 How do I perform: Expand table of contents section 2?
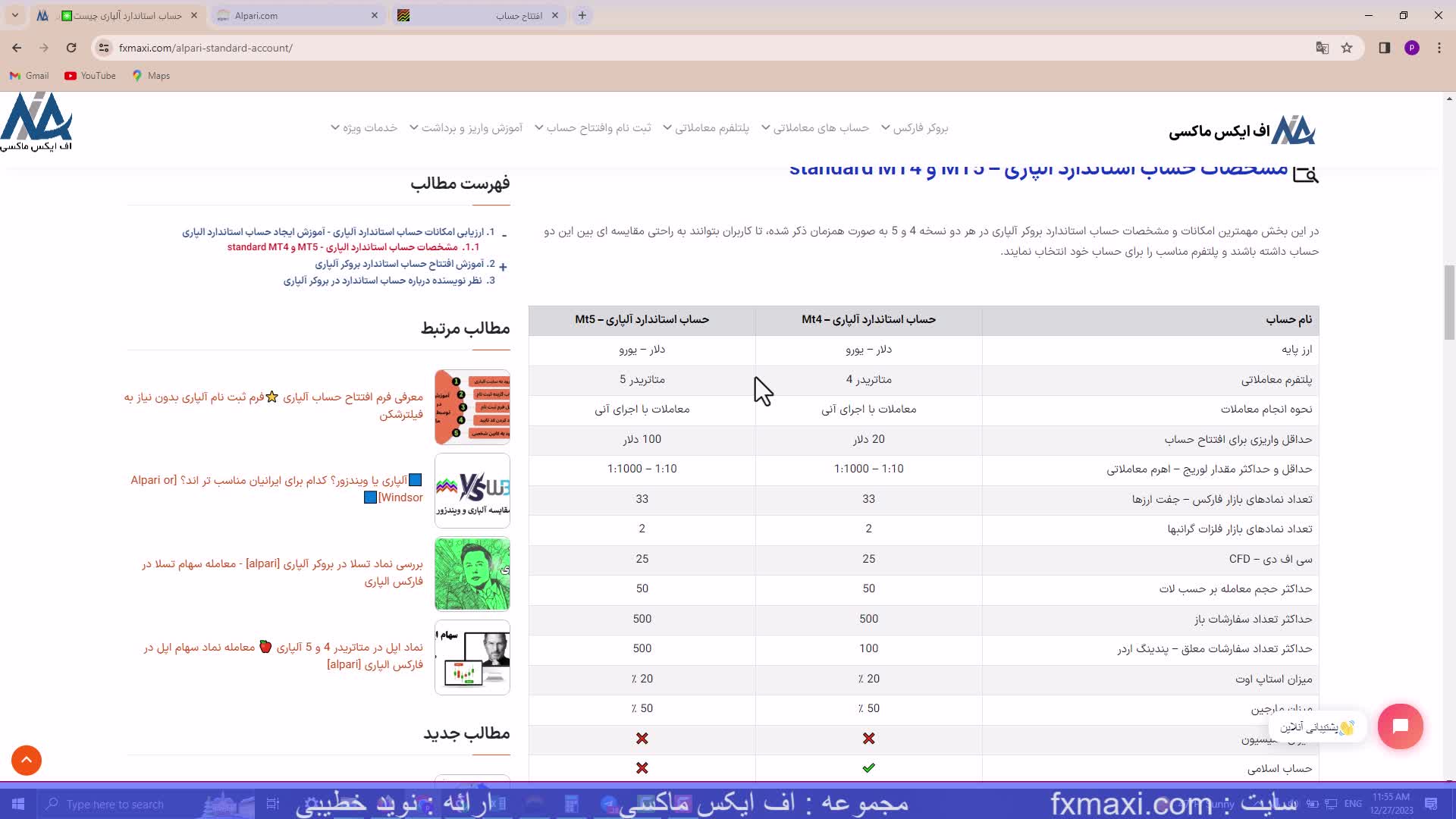(x=503, y=266)
